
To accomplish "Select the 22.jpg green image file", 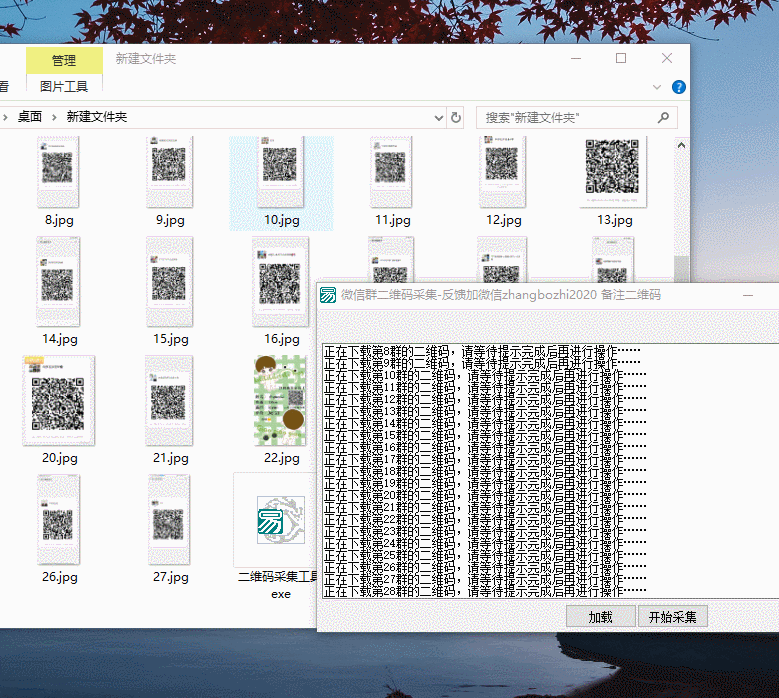I will tap(281, 400).
